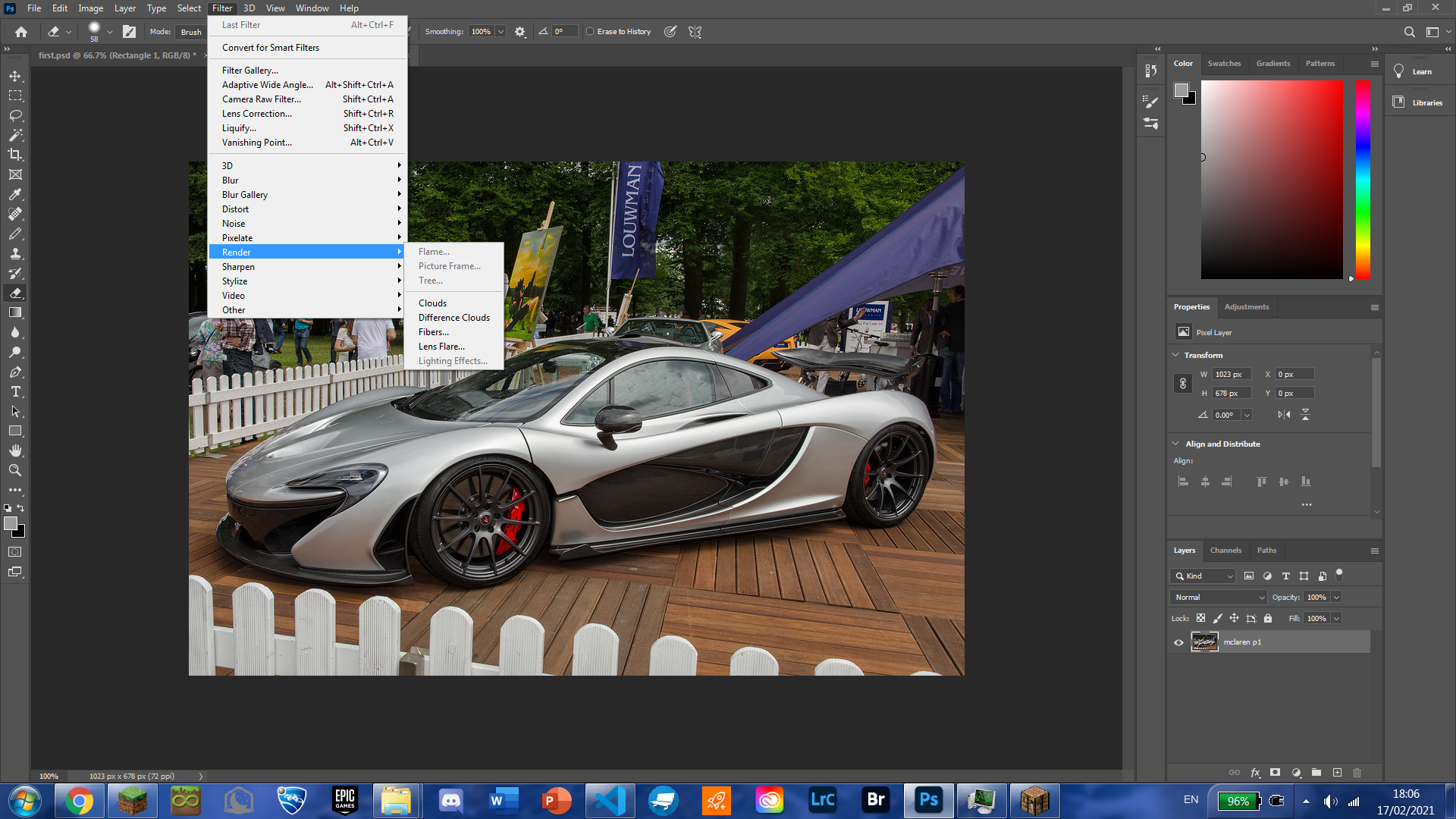The image size is (1456, 819).
Task: Add a new layer in the Layers panel
Action: 1336,773
